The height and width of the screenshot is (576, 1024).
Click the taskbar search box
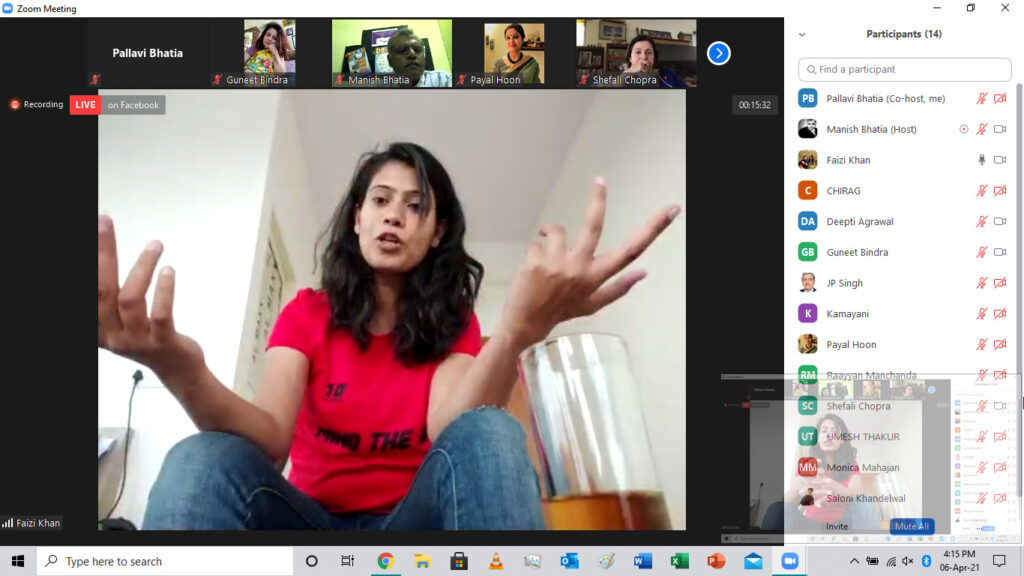[x=165, y=561]
